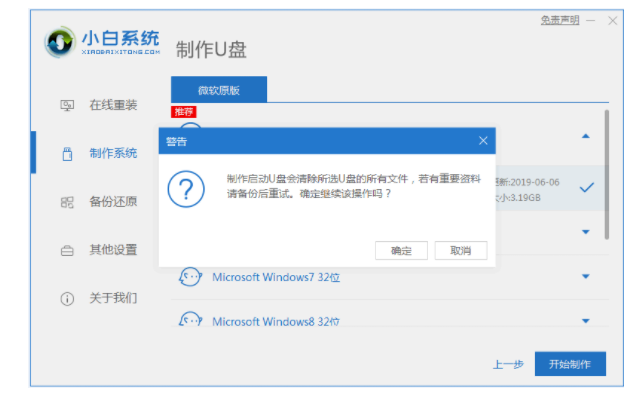Collapse the top list entry with up arrow
Screen dimensions: 639x400
(x=586, y=135)
